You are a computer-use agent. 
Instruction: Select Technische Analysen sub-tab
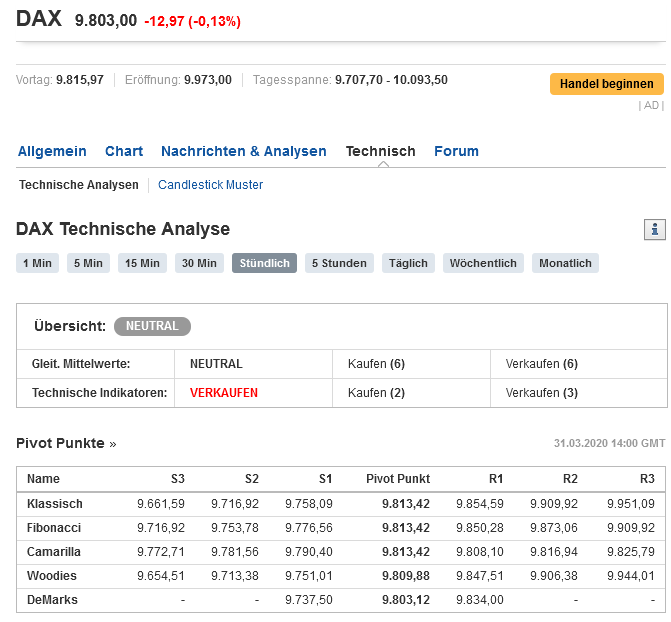79,185
